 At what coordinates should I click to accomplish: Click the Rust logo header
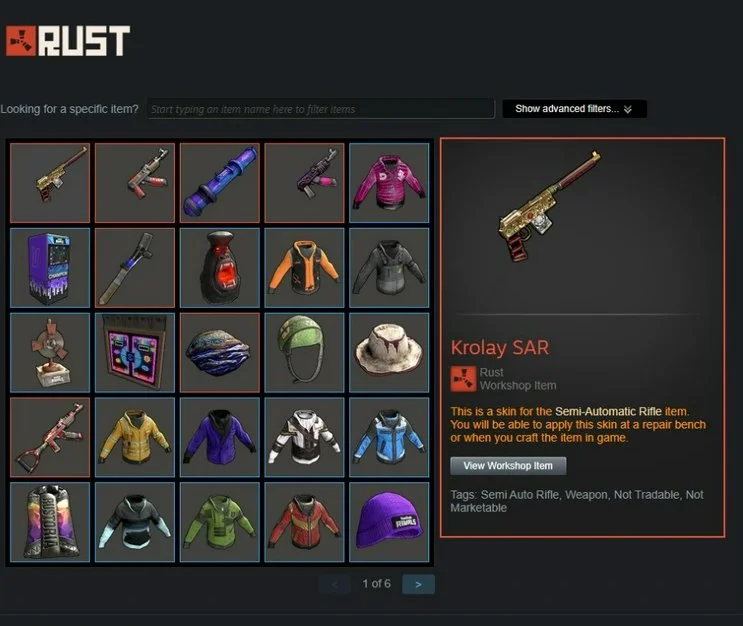[x=67, y=41]
